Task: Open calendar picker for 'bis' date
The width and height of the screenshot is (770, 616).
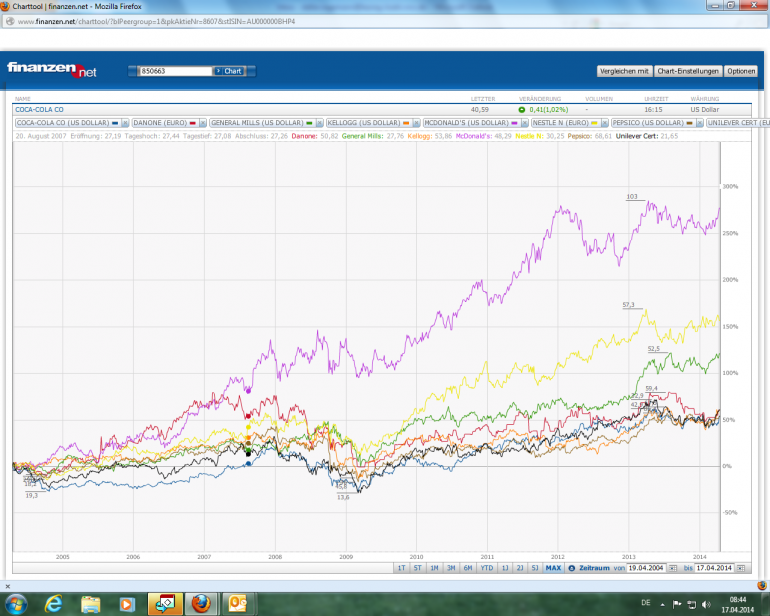Action: coord(741,568)
